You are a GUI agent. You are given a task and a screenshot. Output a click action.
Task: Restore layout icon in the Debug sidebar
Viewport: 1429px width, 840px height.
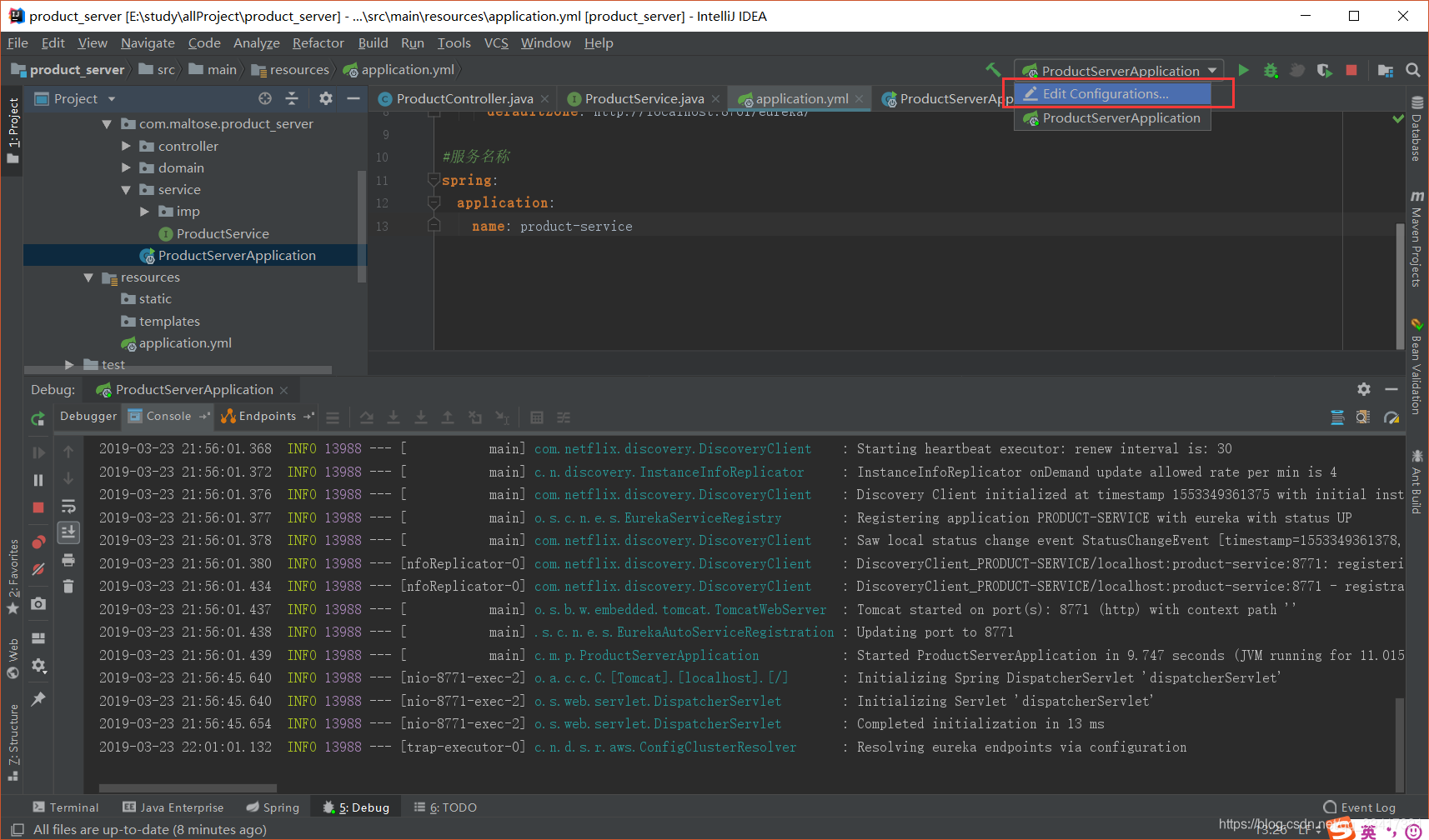(38, 637)
